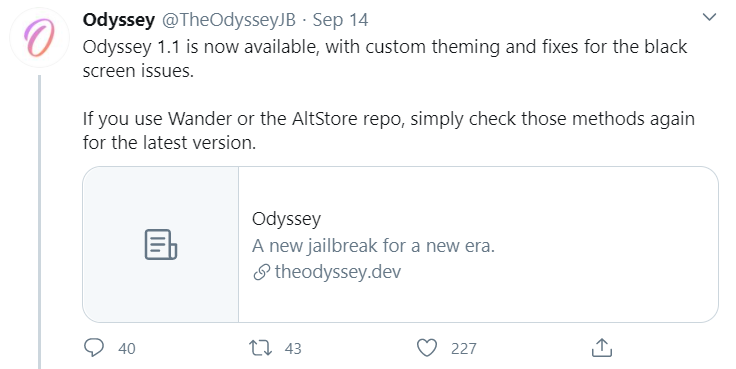Click the gray card thumbnail placeholder area

pos(161,244)
